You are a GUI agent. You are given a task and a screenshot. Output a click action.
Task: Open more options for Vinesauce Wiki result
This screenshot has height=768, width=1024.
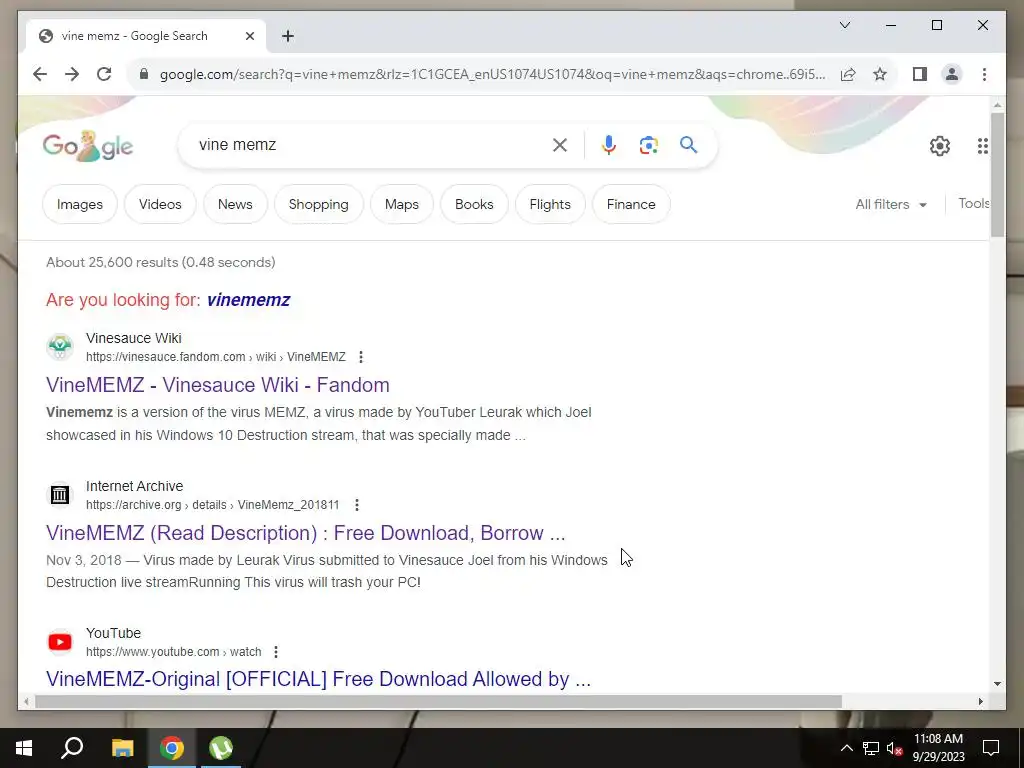pyautogui.click(x=360, y=357)
